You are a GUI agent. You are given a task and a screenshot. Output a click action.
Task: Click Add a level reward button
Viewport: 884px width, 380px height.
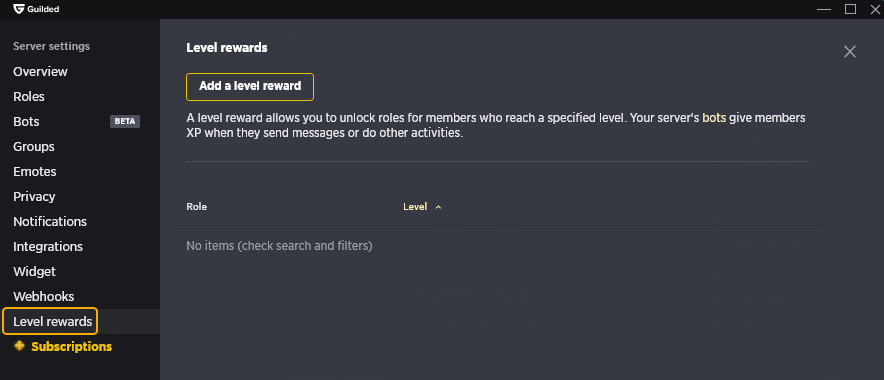pyautogui.click(x=250, y=86)
